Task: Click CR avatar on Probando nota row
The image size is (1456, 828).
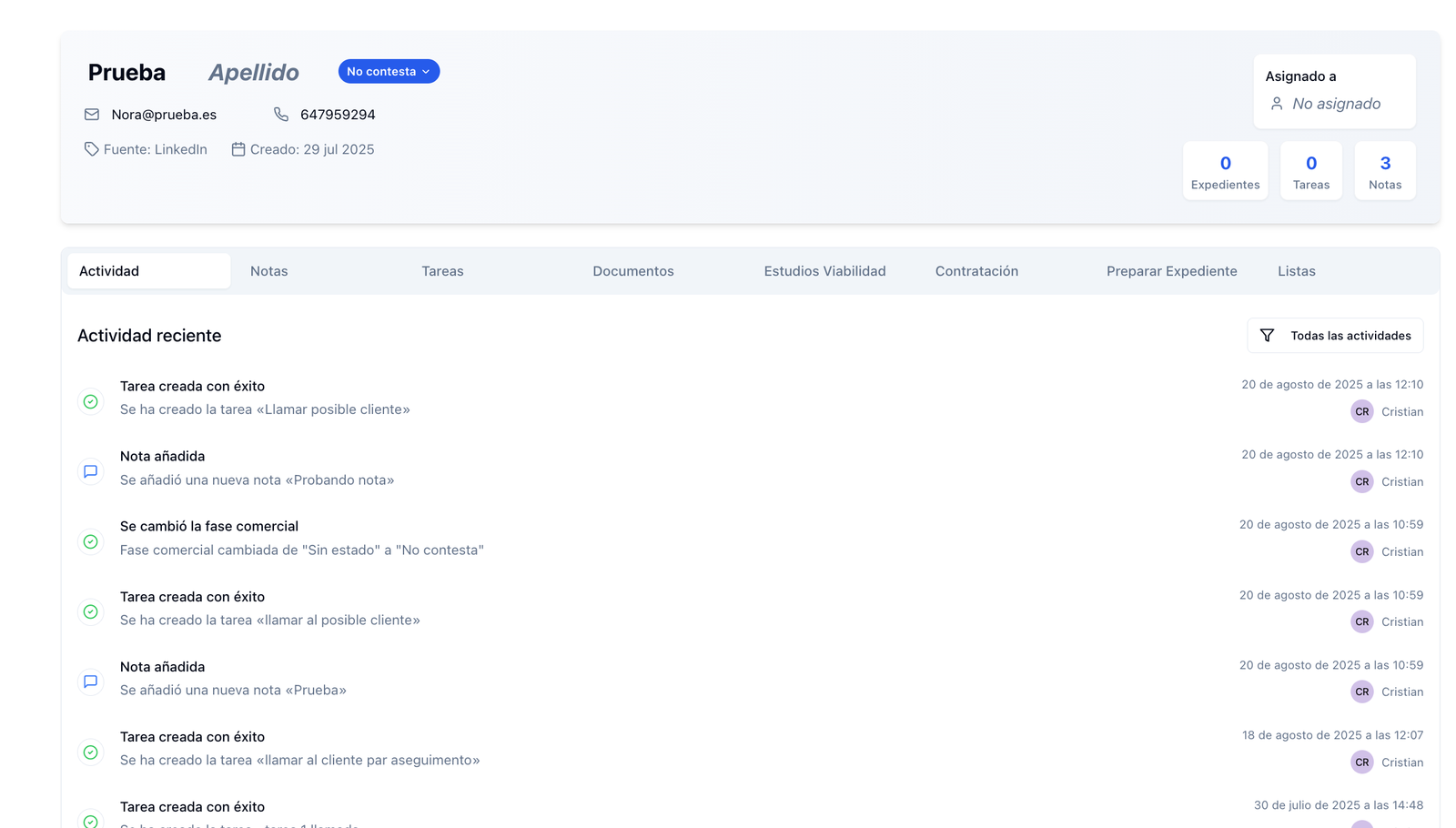Action: [x=1362, y=481]
